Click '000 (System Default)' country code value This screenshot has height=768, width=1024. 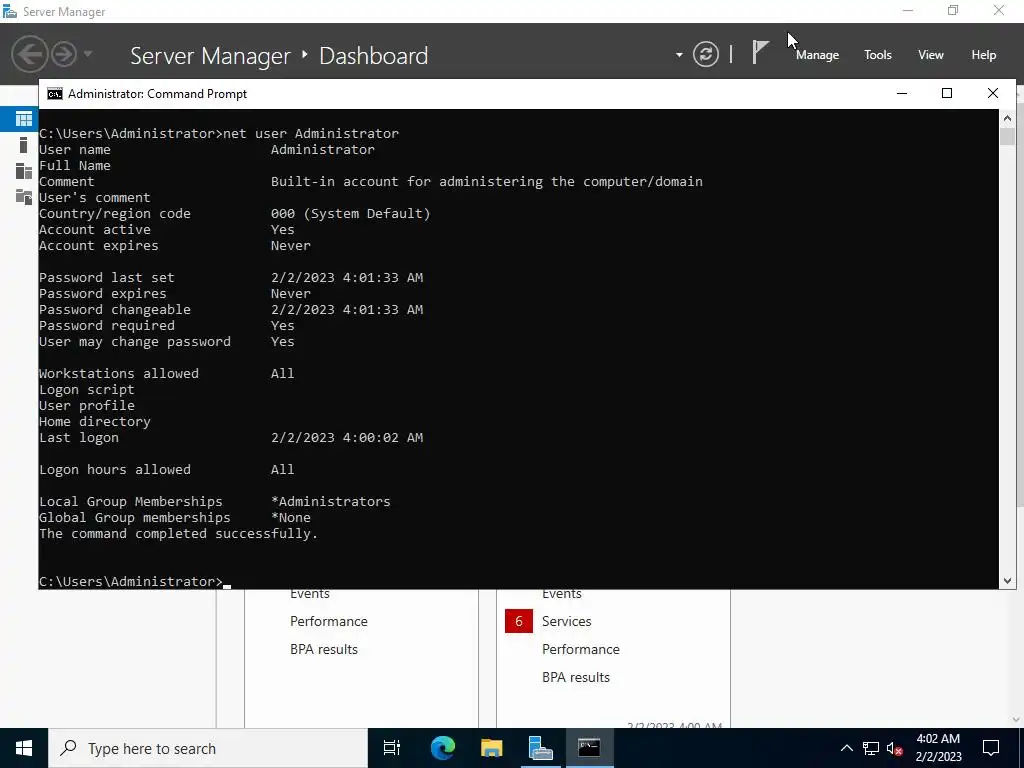(351, 214)
